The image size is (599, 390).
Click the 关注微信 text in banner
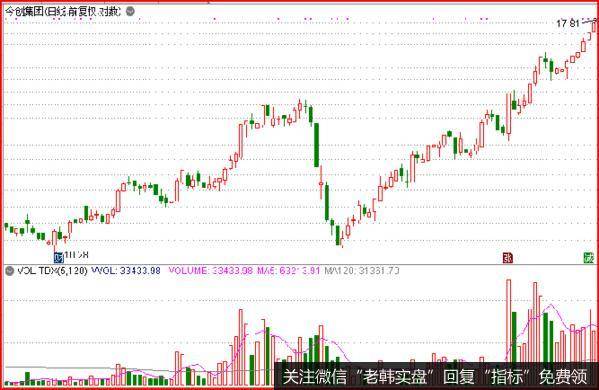click(x=314, y=377)
